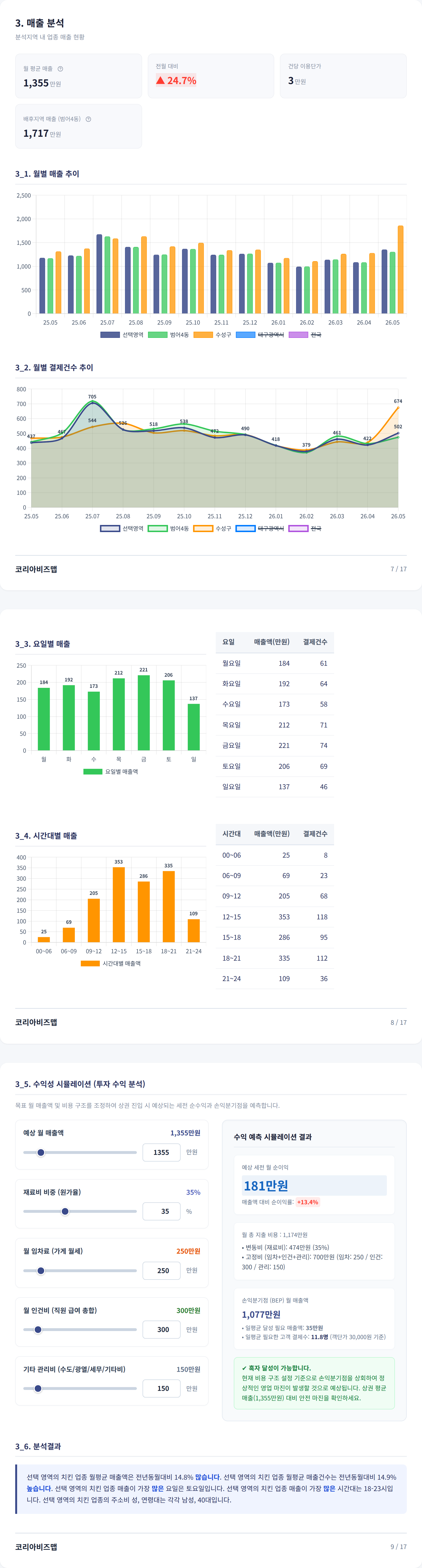Click the 토요일 row in the 요일 table
422x1568 pixels.
(x=275, y=766)
